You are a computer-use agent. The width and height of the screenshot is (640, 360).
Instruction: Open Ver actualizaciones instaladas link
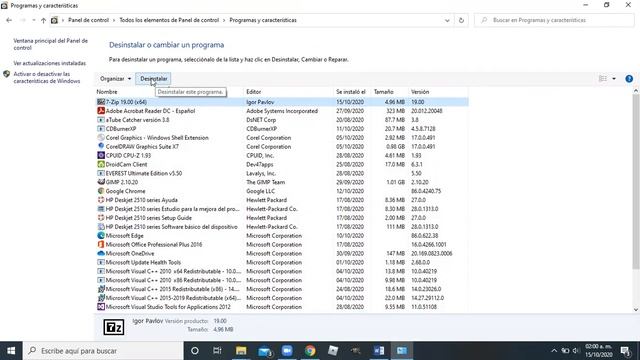tap(49, 63)
